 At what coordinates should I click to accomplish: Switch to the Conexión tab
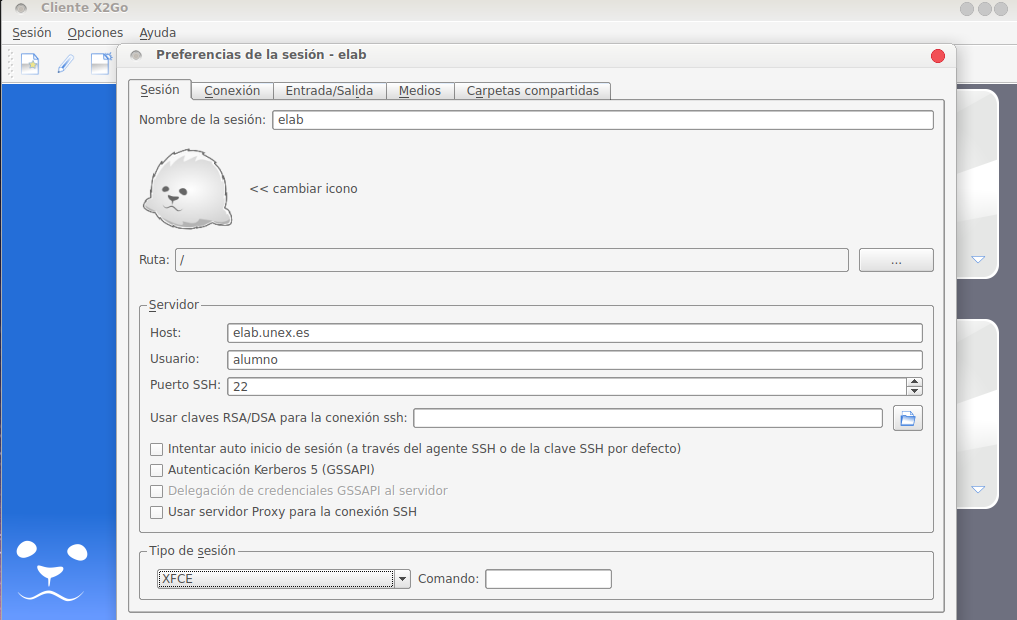(232, 90)
